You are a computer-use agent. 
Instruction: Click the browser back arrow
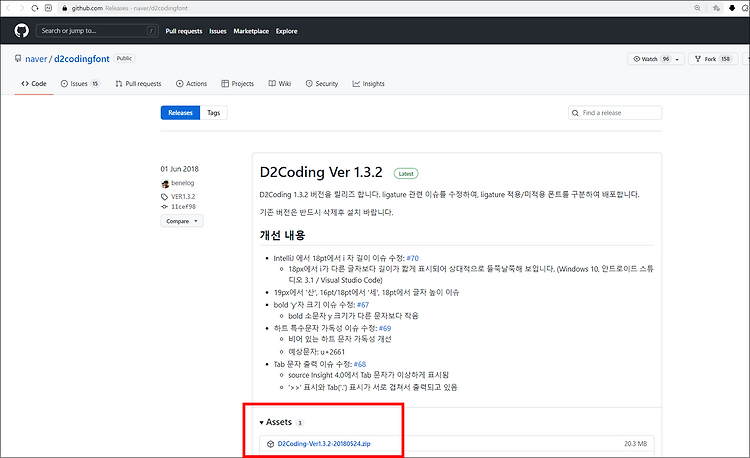(x=8, y=8)
